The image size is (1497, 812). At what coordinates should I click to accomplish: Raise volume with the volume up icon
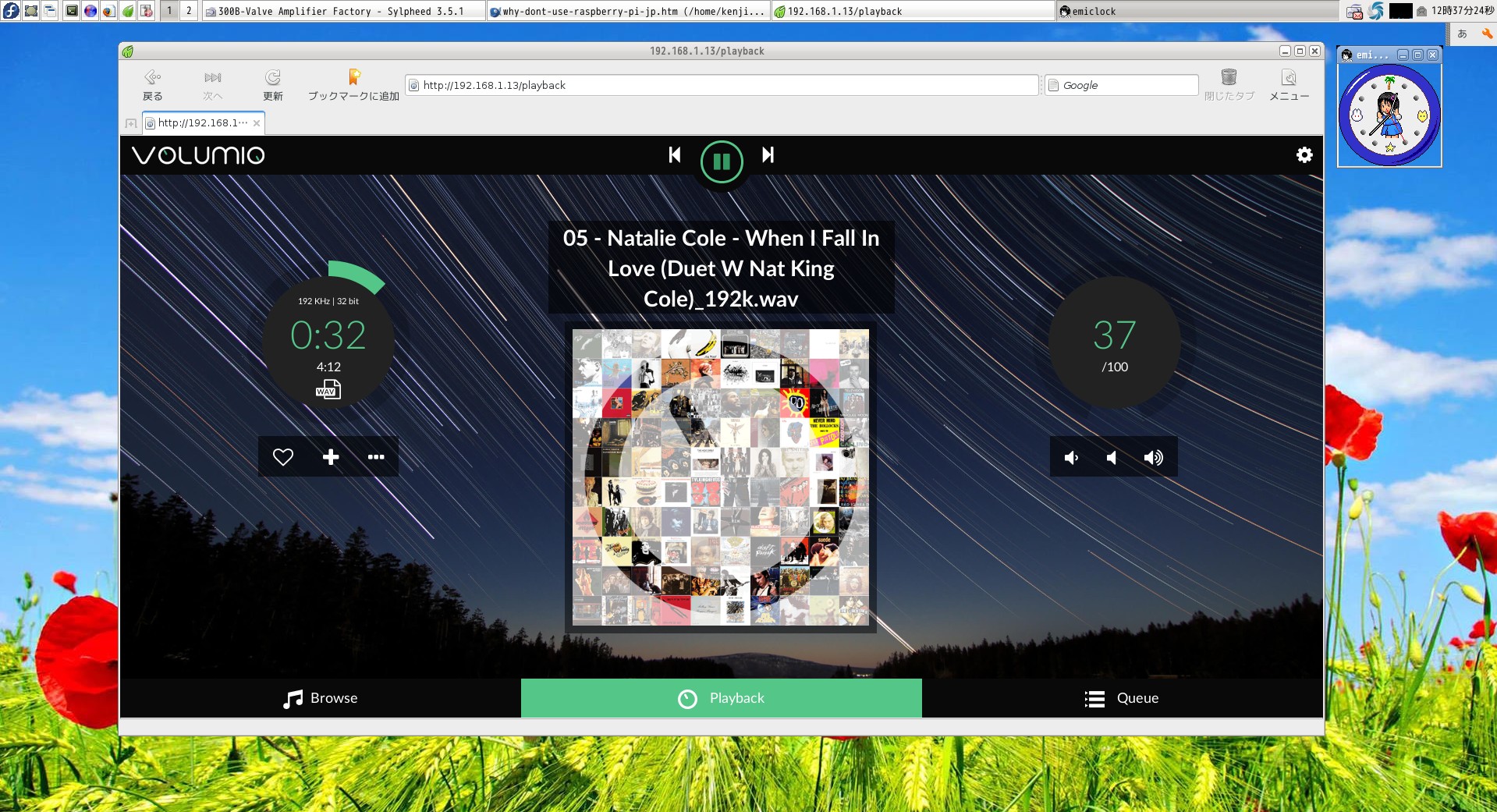click(1153, 458)
